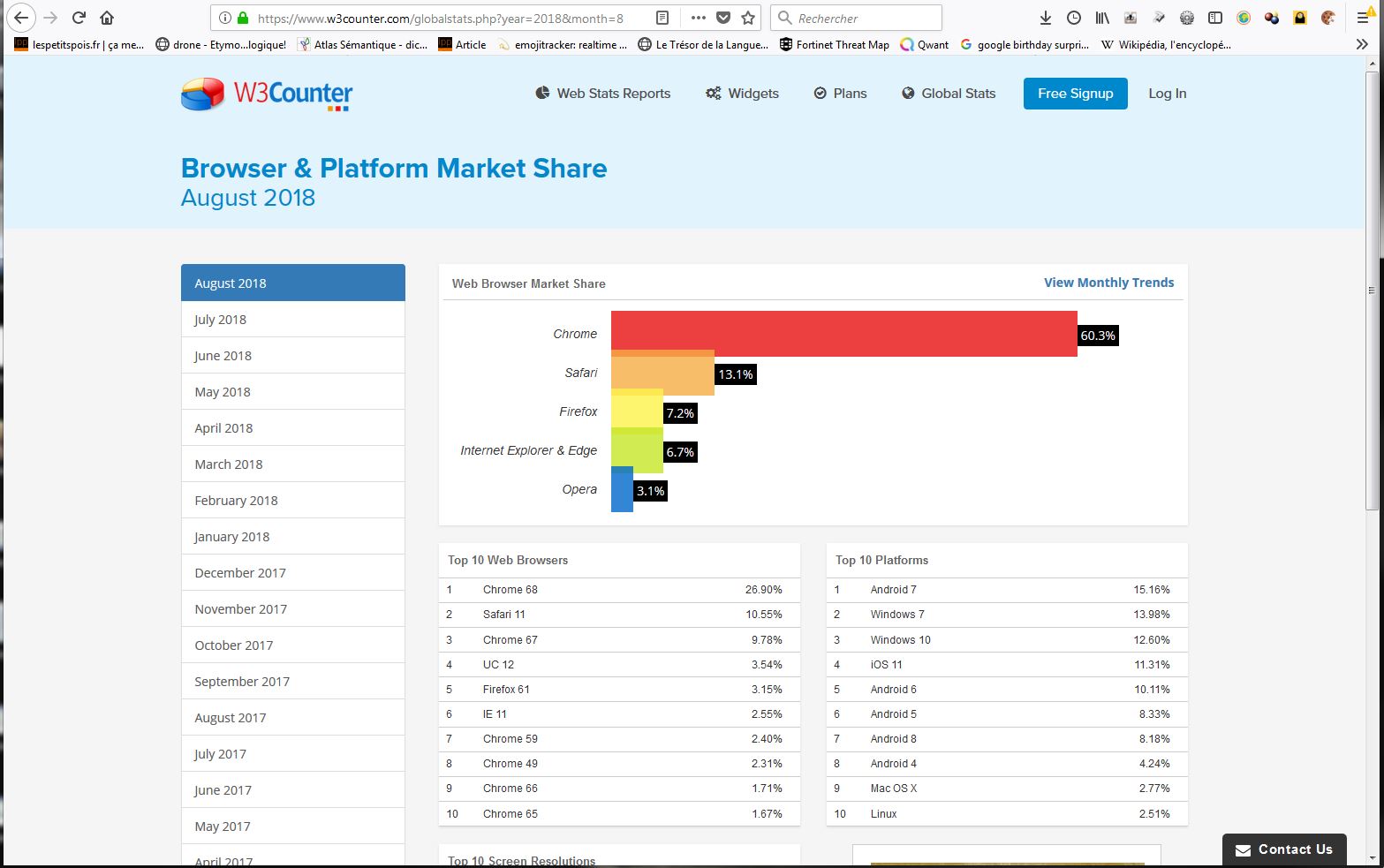Expand page actions three-dot menu
This screenshot has width=1384, height=868.
pos(698,18)
